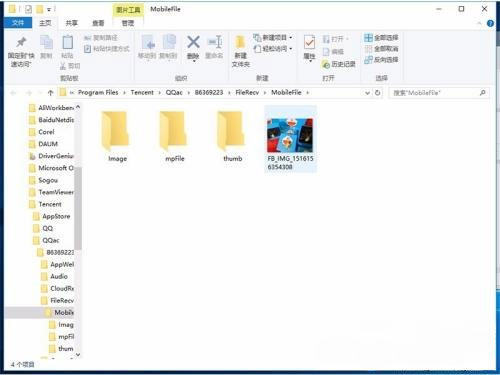Click the Help question mark icon
500x375 pixels.
[490, 23]
